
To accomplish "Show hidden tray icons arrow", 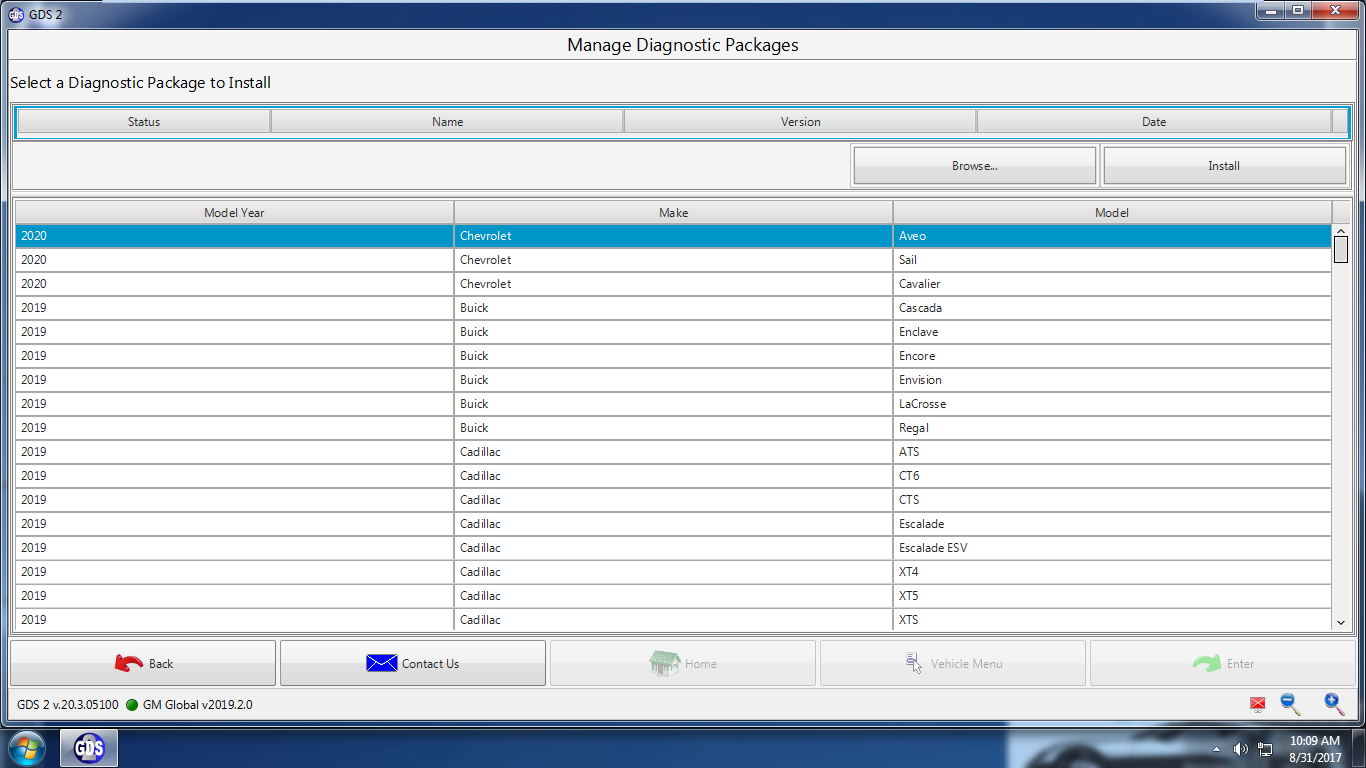I will pos(1217,749).
